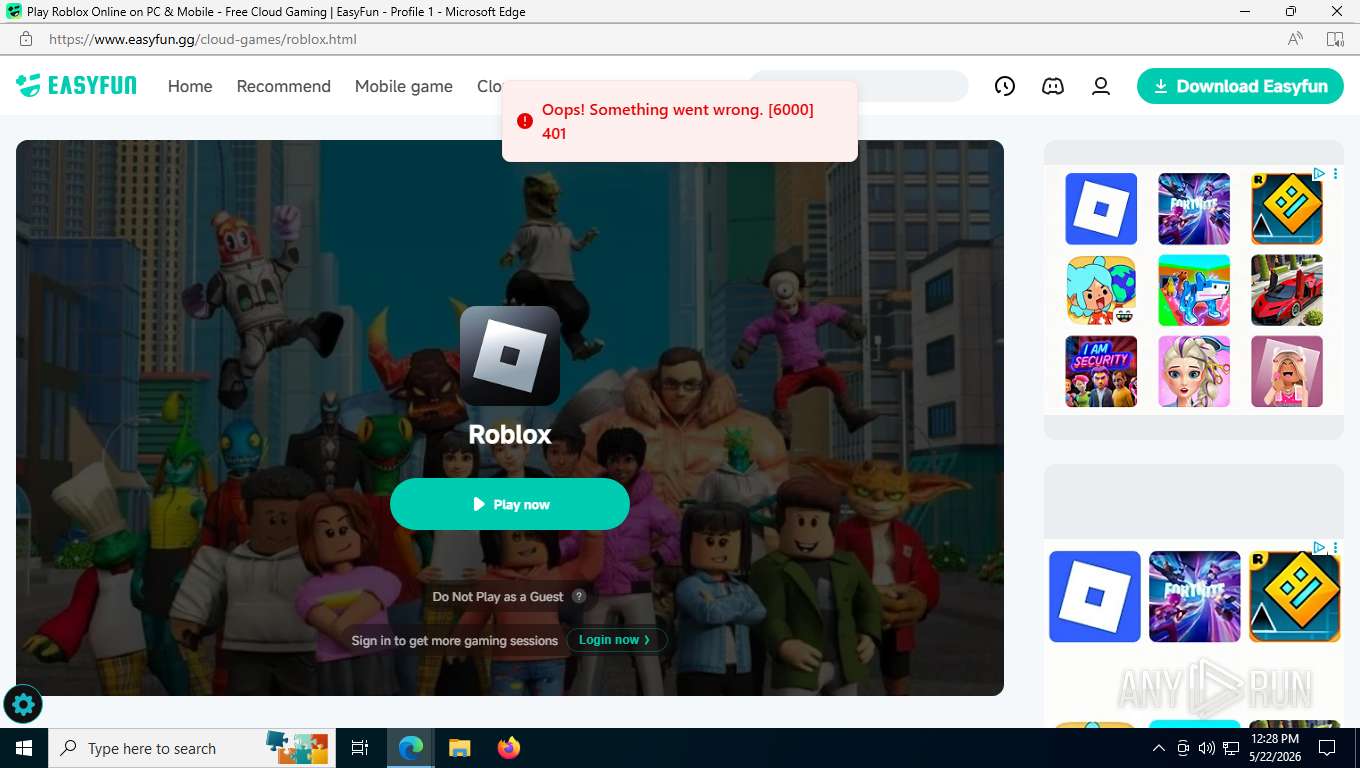This screenshot has width=1360, height=768.
Task: Open Firefox from taskbar
Action: [509, 748]
